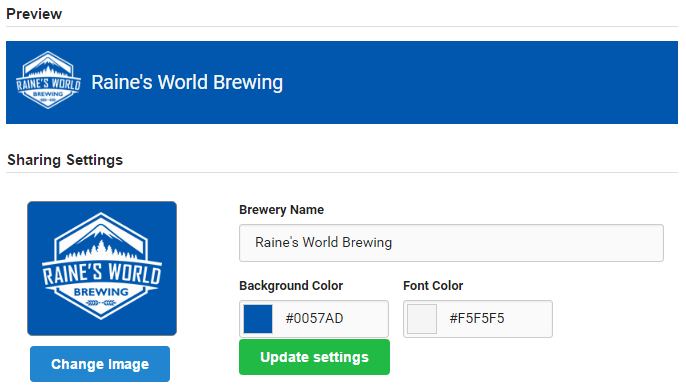Focus the Brewery Name text field

[451, 243]
